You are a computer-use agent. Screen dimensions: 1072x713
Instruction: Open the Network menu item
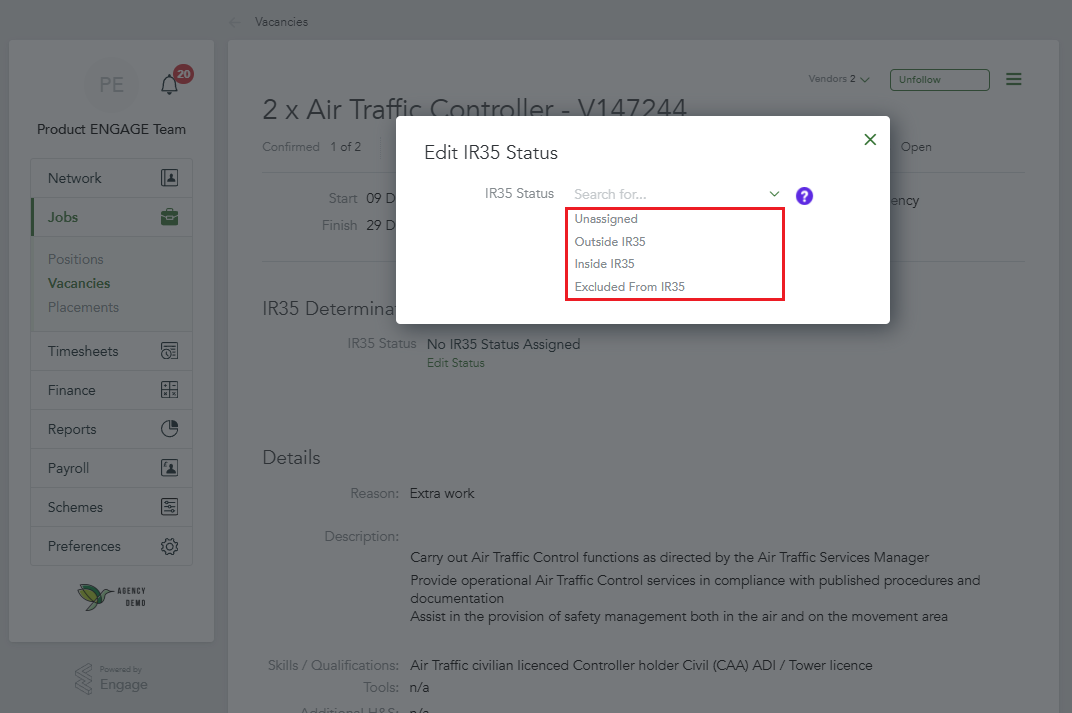(111, 178)
